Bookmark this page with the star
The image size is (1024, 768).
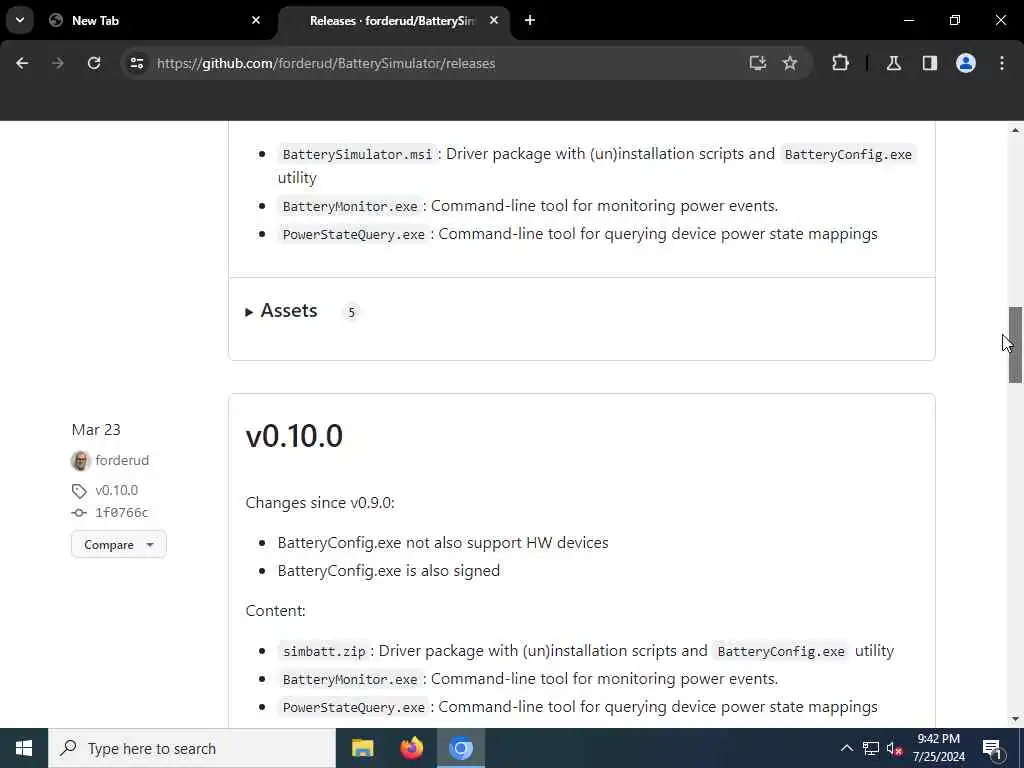(790, 63)
